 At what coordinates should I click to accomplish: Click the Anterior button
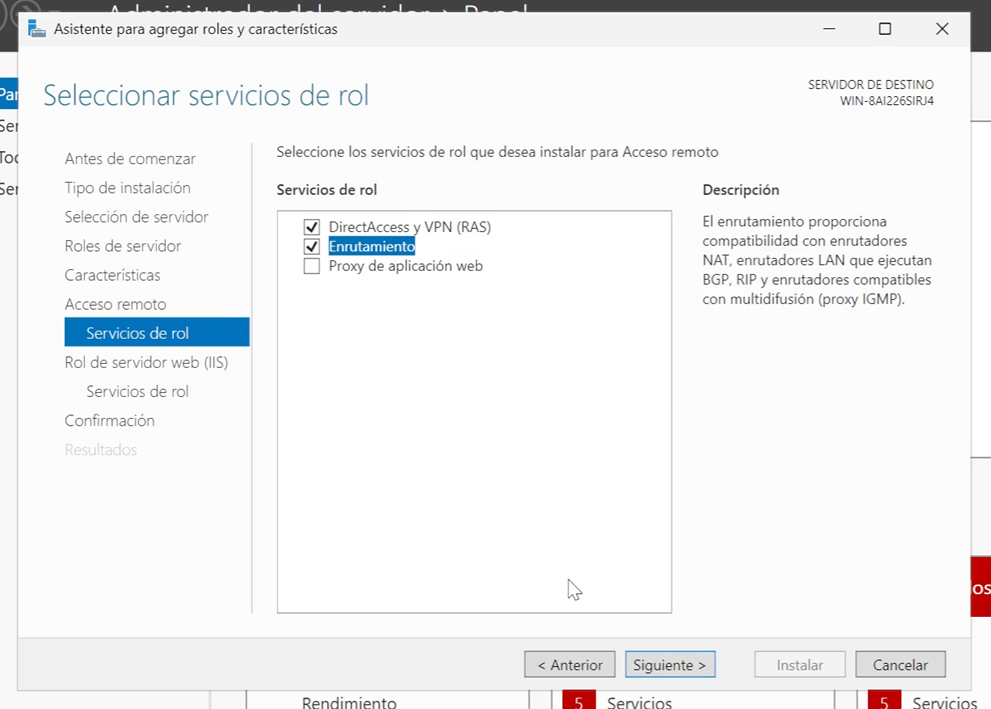(570, 665)
